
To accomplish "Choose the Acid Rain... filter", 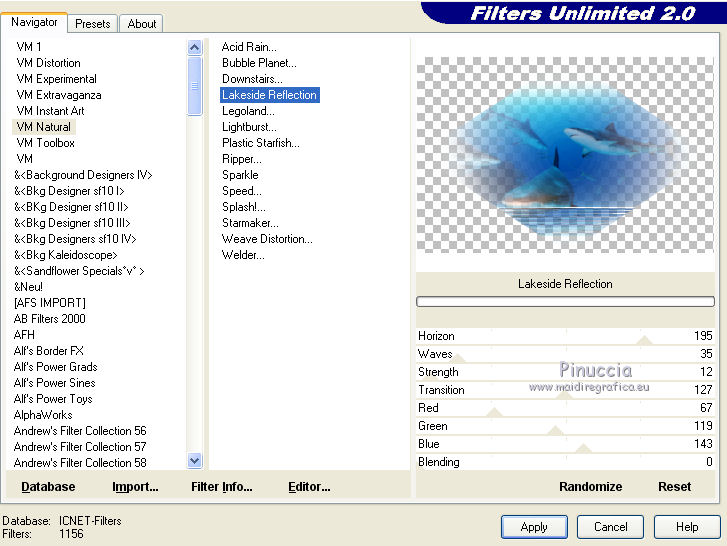I will click(x=249, y=47).
